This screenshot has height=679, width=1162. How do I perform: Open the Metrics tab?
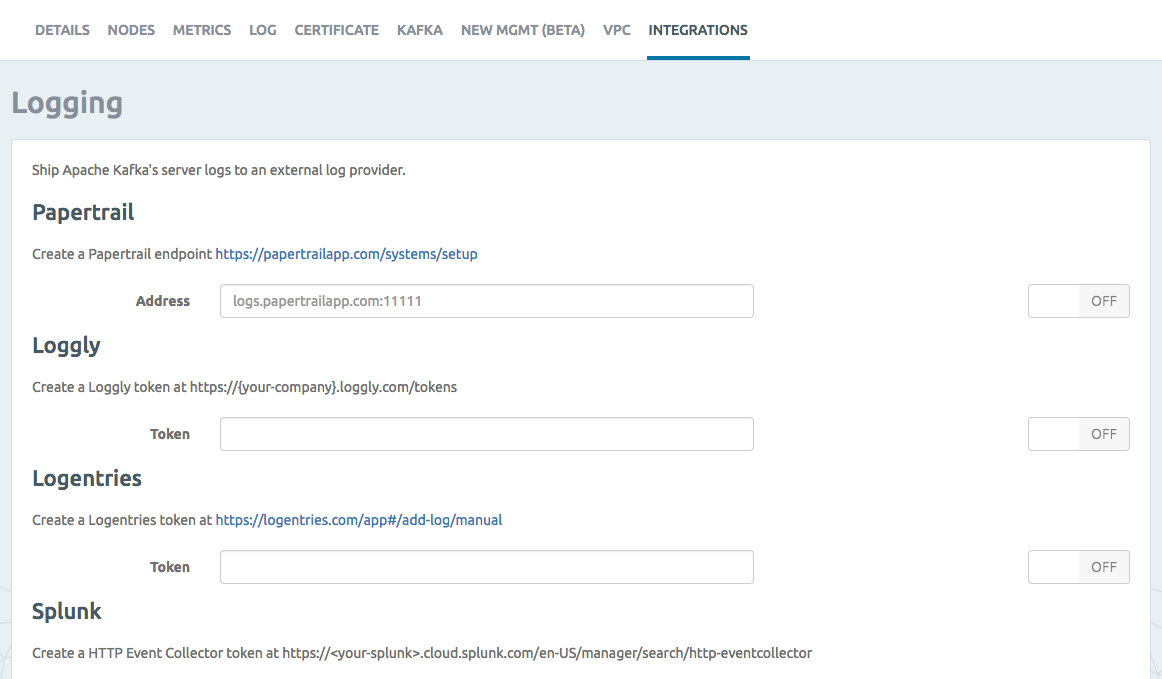(202, 30)
